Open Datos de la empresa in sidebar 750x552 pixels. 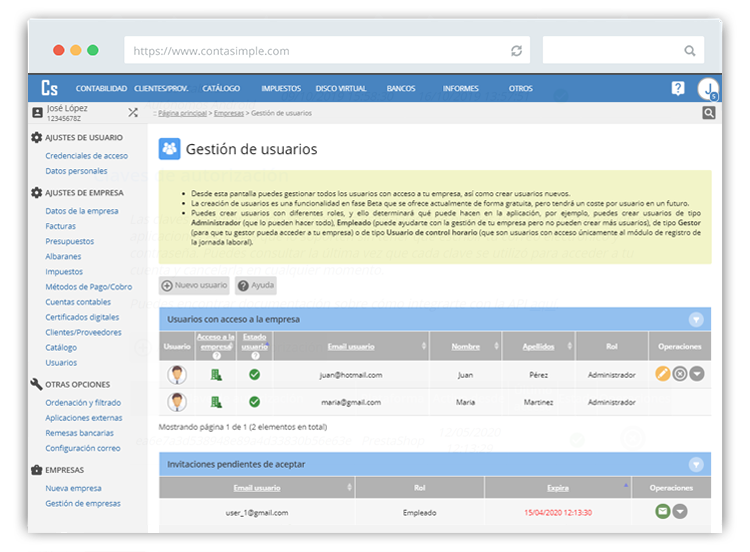pyautogui.click(x=82, y=211)
